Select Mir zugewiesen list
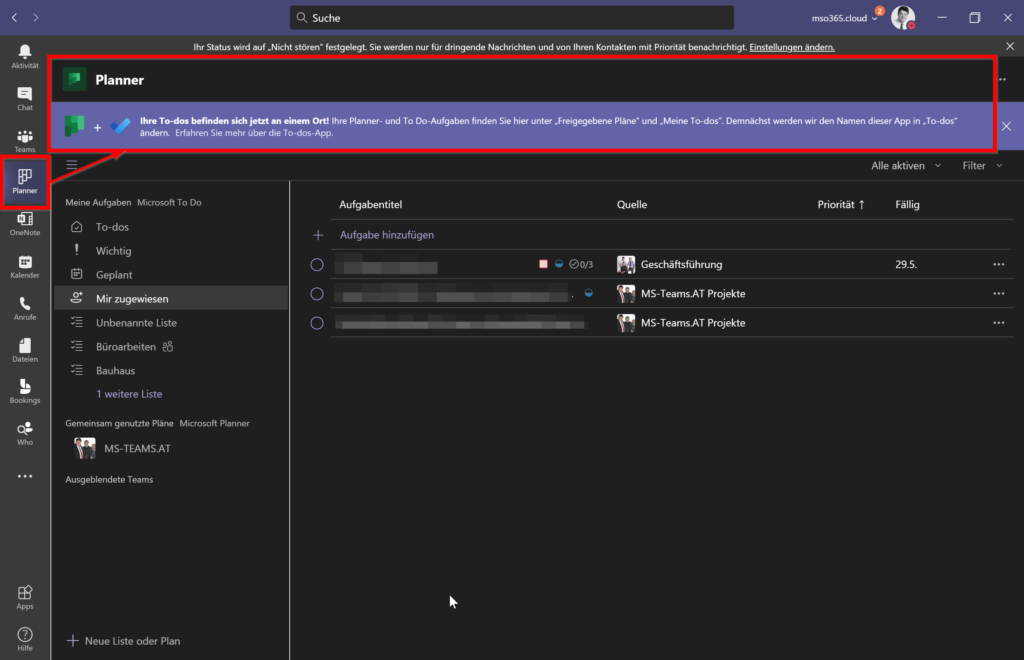Screen dimensions: 1024x660 coord(171,298)
